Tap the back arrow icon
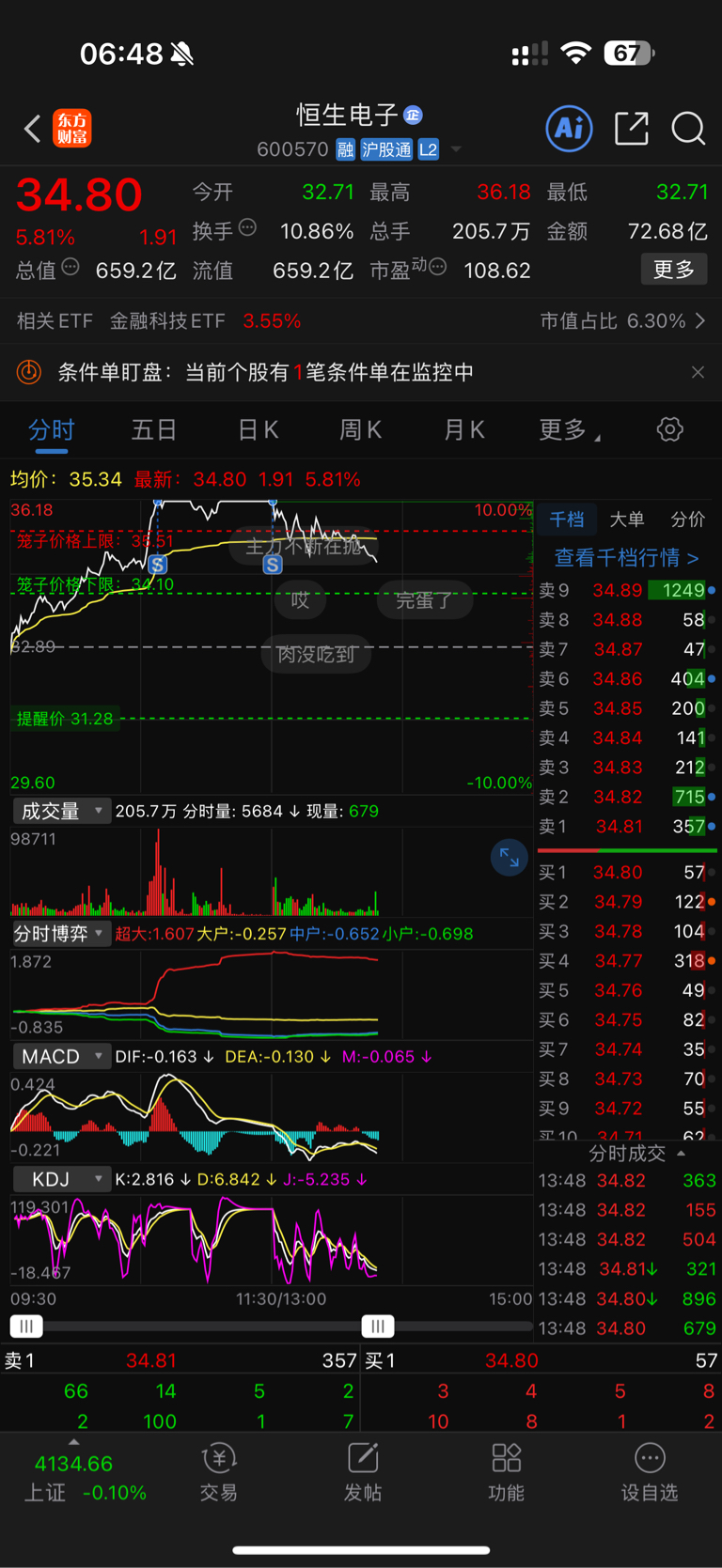Viewport: 722px width, 1568px height. pos(33,129)
